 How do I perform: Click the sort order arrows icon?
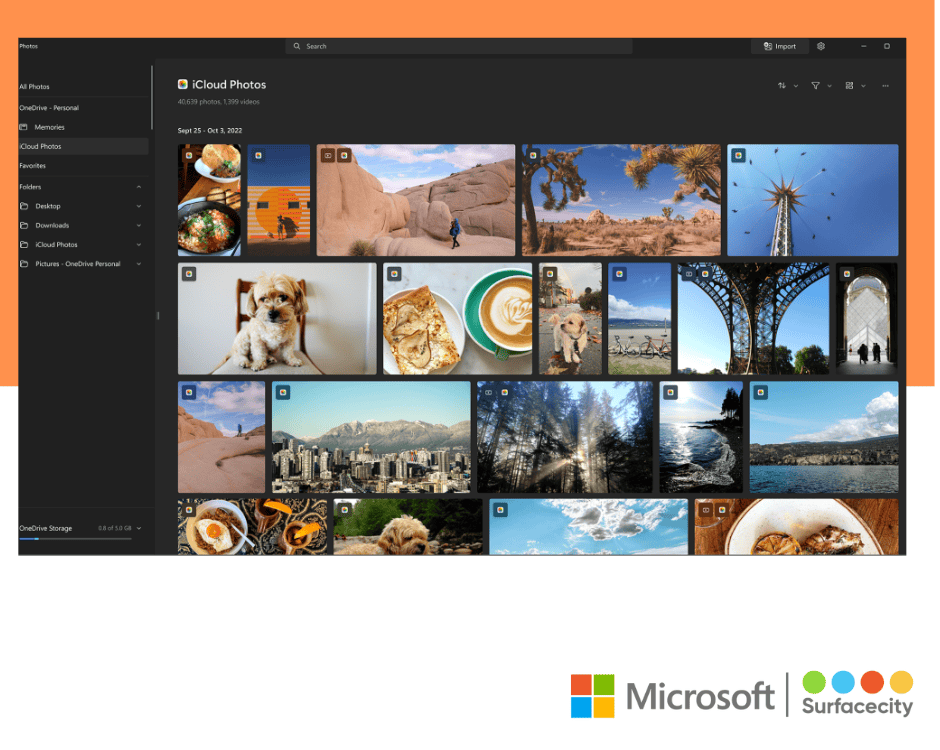(782, 86)
